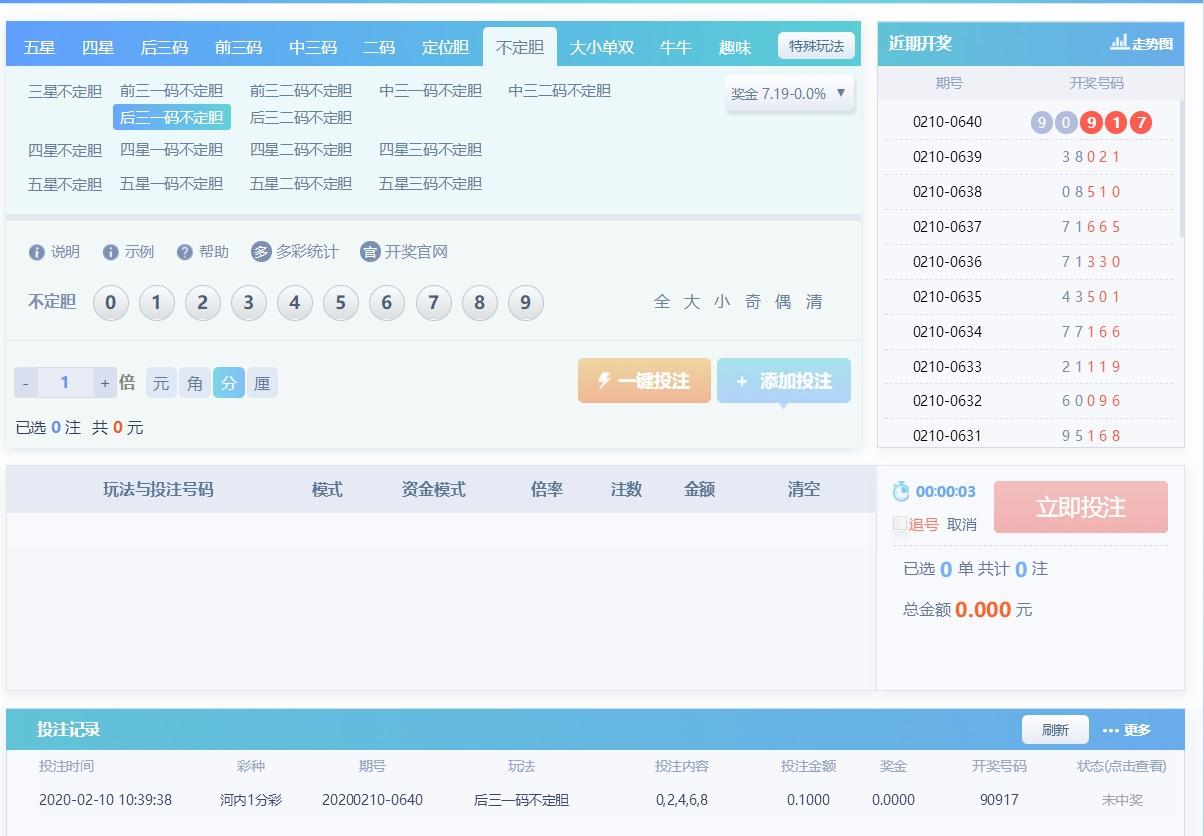Choose 四星一码不定胆 play type
Image resolution: width=1204 pixels, height=836 pixels.
tap(172, 150)
